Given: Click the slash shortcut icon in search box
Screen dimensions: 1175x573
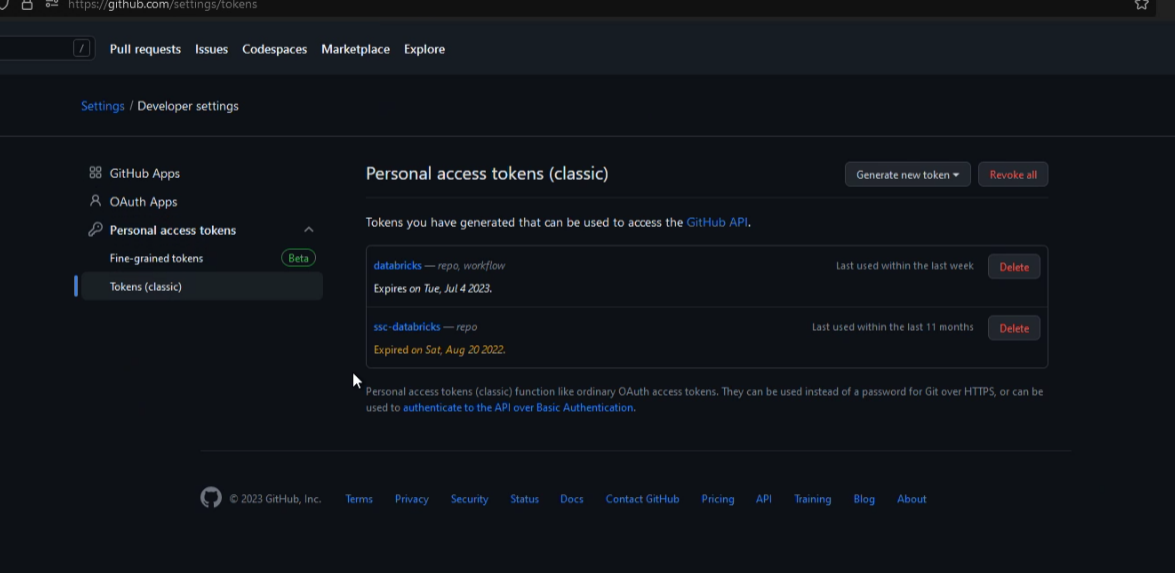Looking at the screenshot, I should [x=82, y=48].
